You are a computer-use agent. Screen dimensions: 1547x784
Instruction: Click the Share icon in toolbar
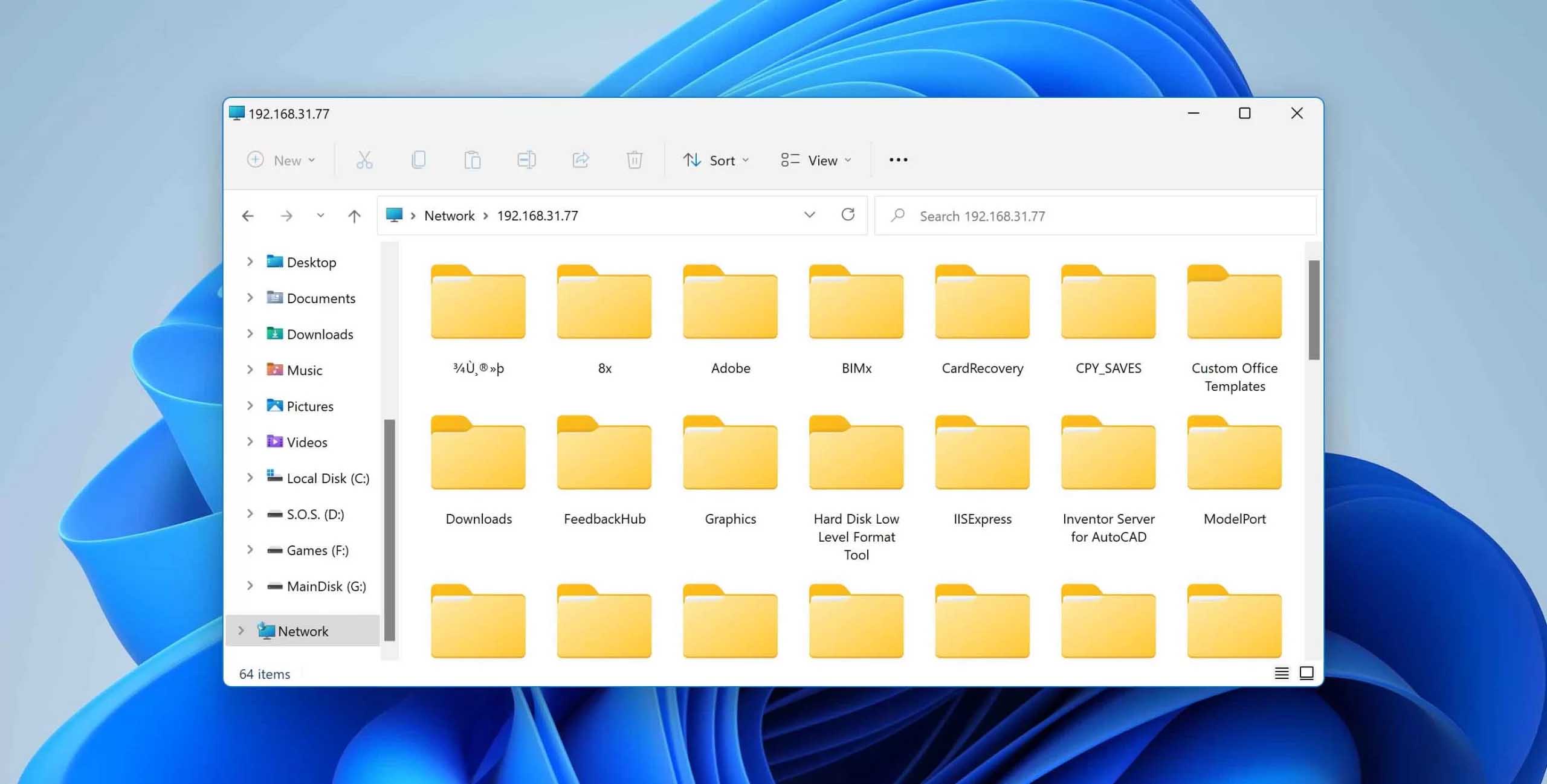pos(581,160)
